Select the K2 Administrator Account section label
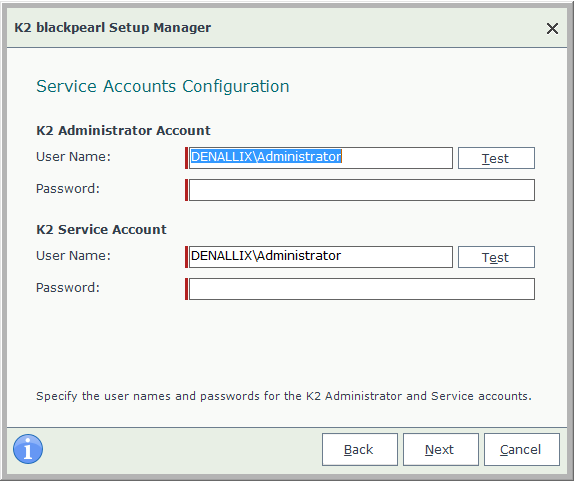Screen dimensions: 576x483 pyautogui.click(x=123, y=130)
